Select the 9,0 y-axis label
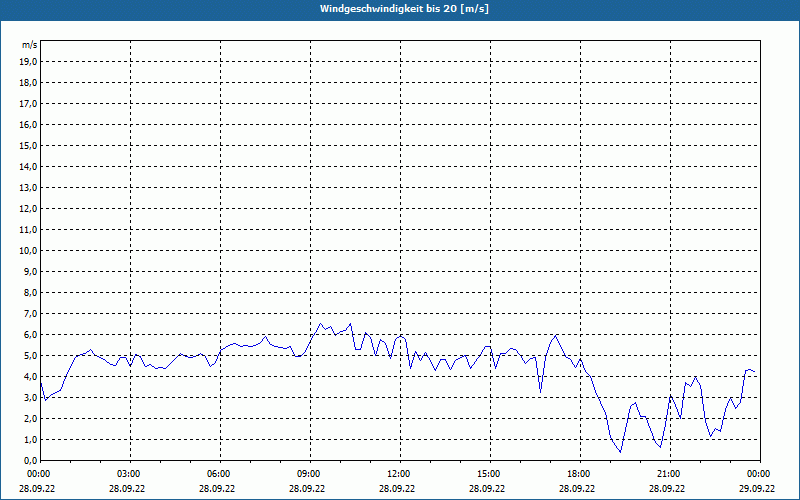800x500 pixels. pos(30,271)
